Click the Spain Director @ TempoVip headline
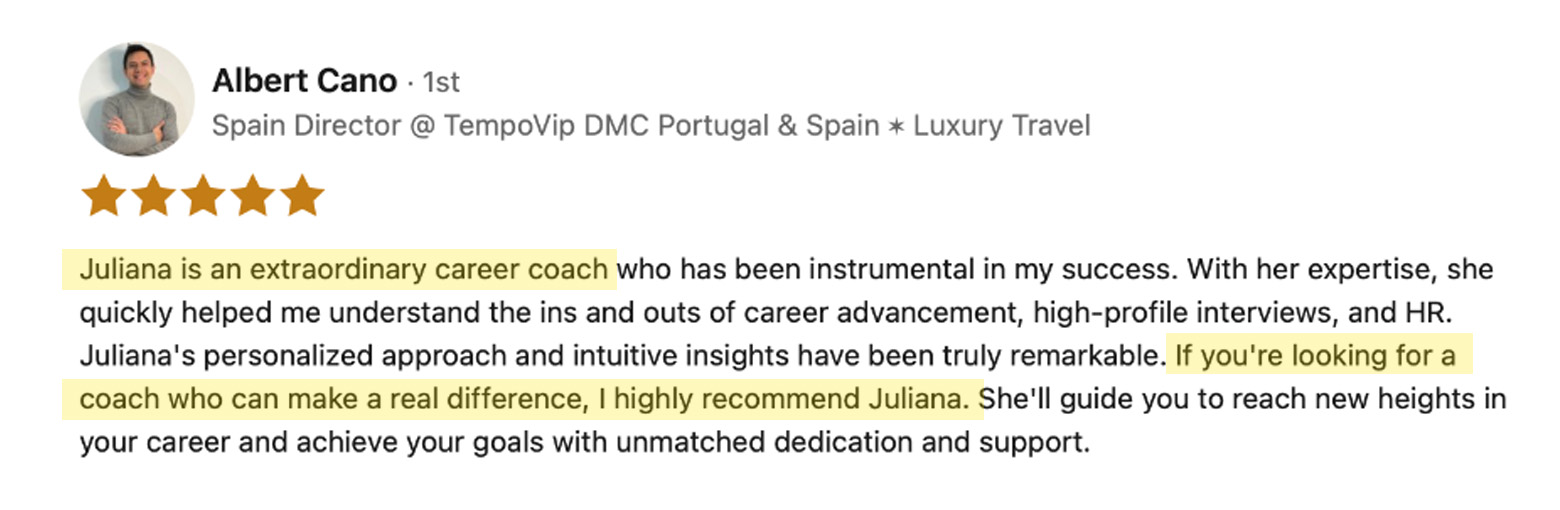This screenshot has width=1560, height=510. pos(651,126)
